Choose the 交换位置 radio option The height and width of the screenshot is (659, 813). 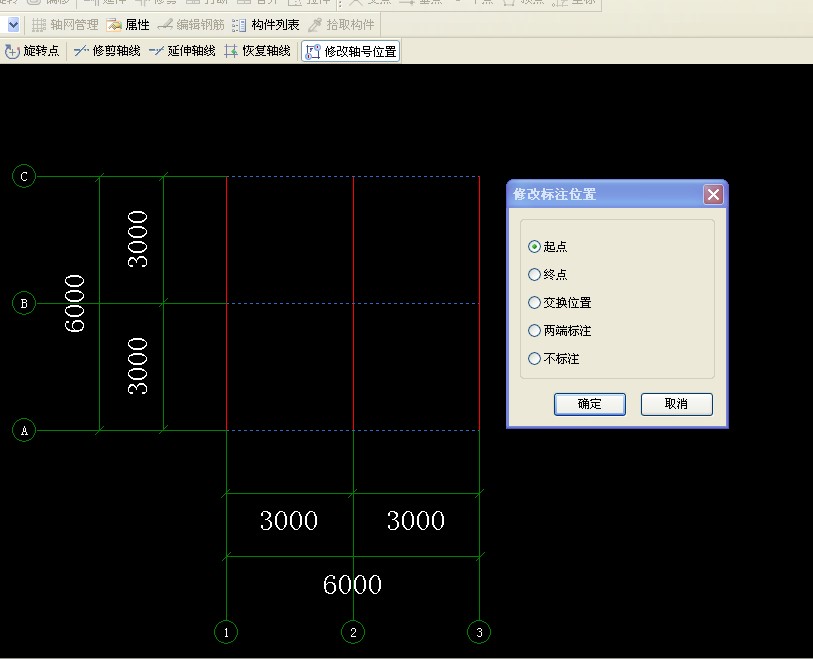(x=559, y=302)
